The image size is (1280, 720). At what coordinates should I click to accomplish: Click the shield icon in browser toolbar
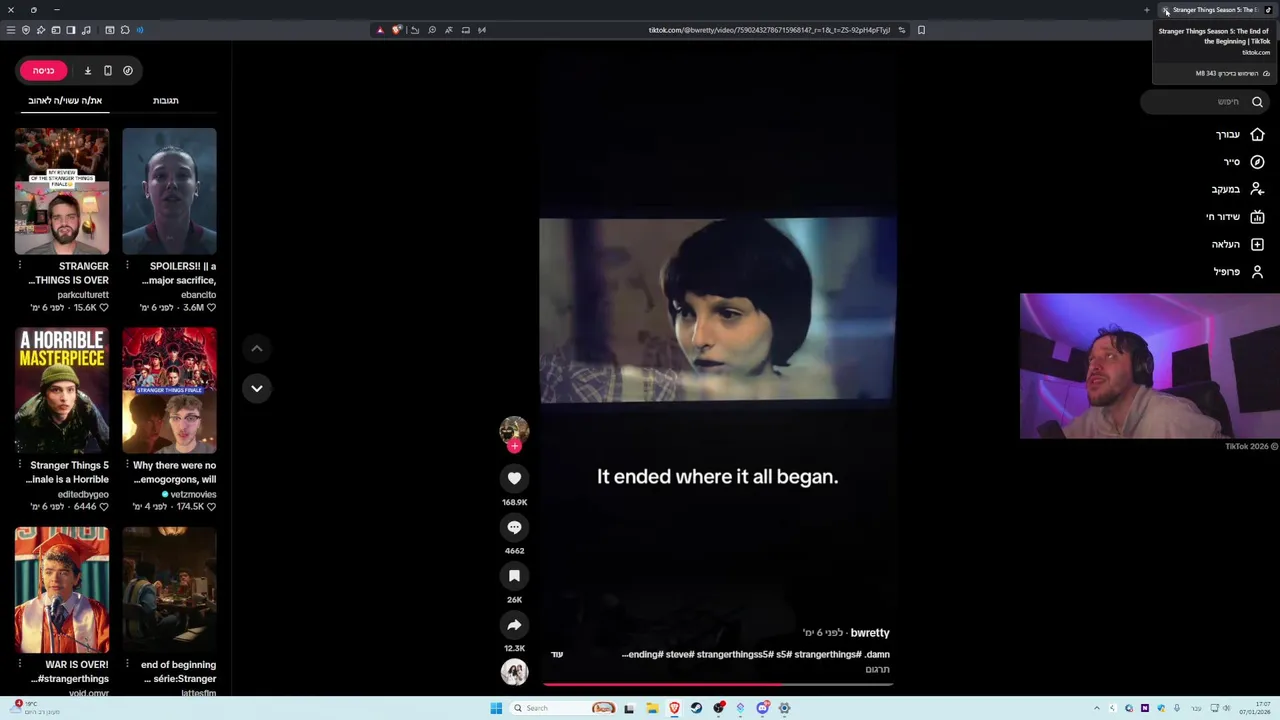26,30
